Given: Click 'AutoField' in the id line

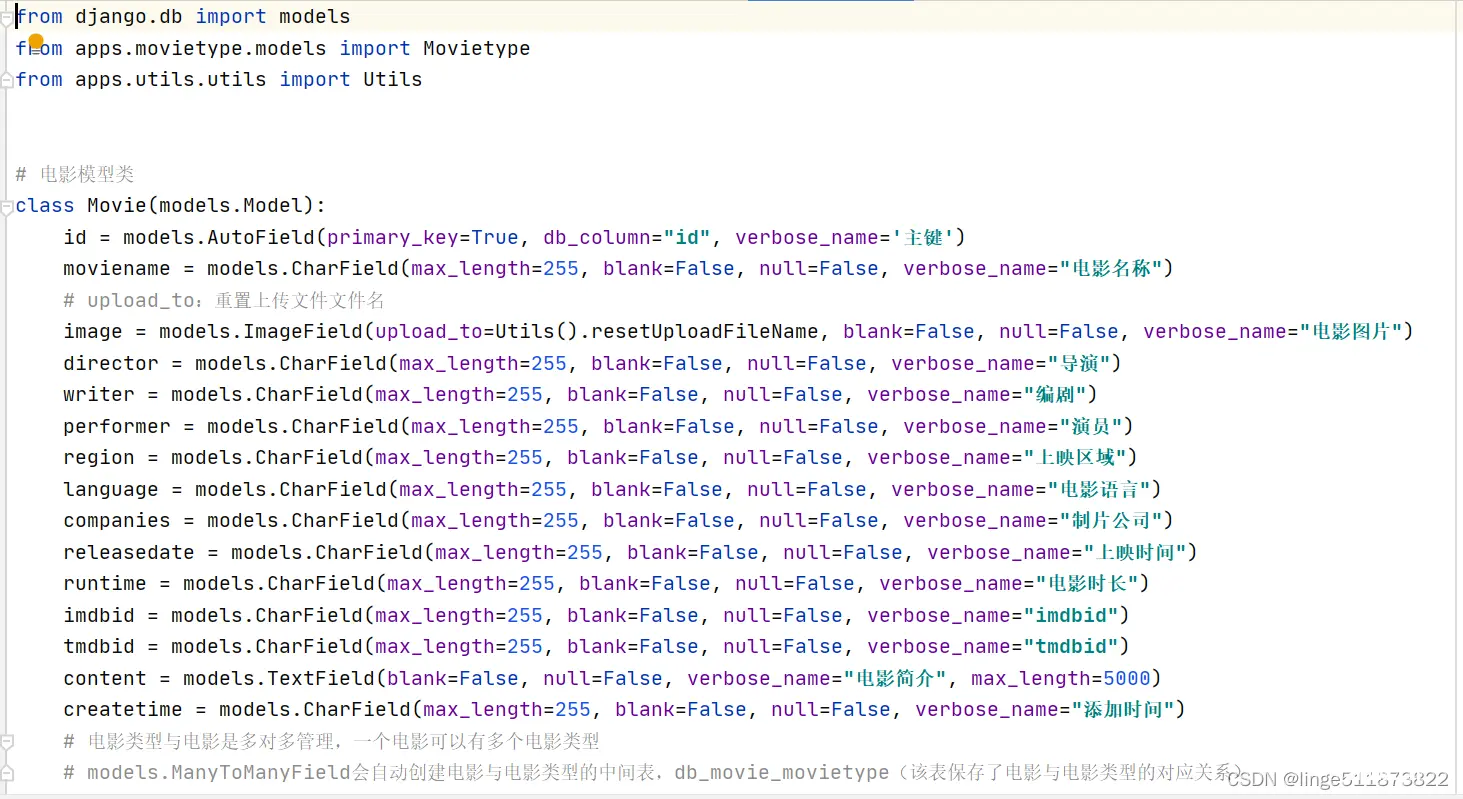Looking at the screenshot, I should pyautogui.click(x=261, y=237).
